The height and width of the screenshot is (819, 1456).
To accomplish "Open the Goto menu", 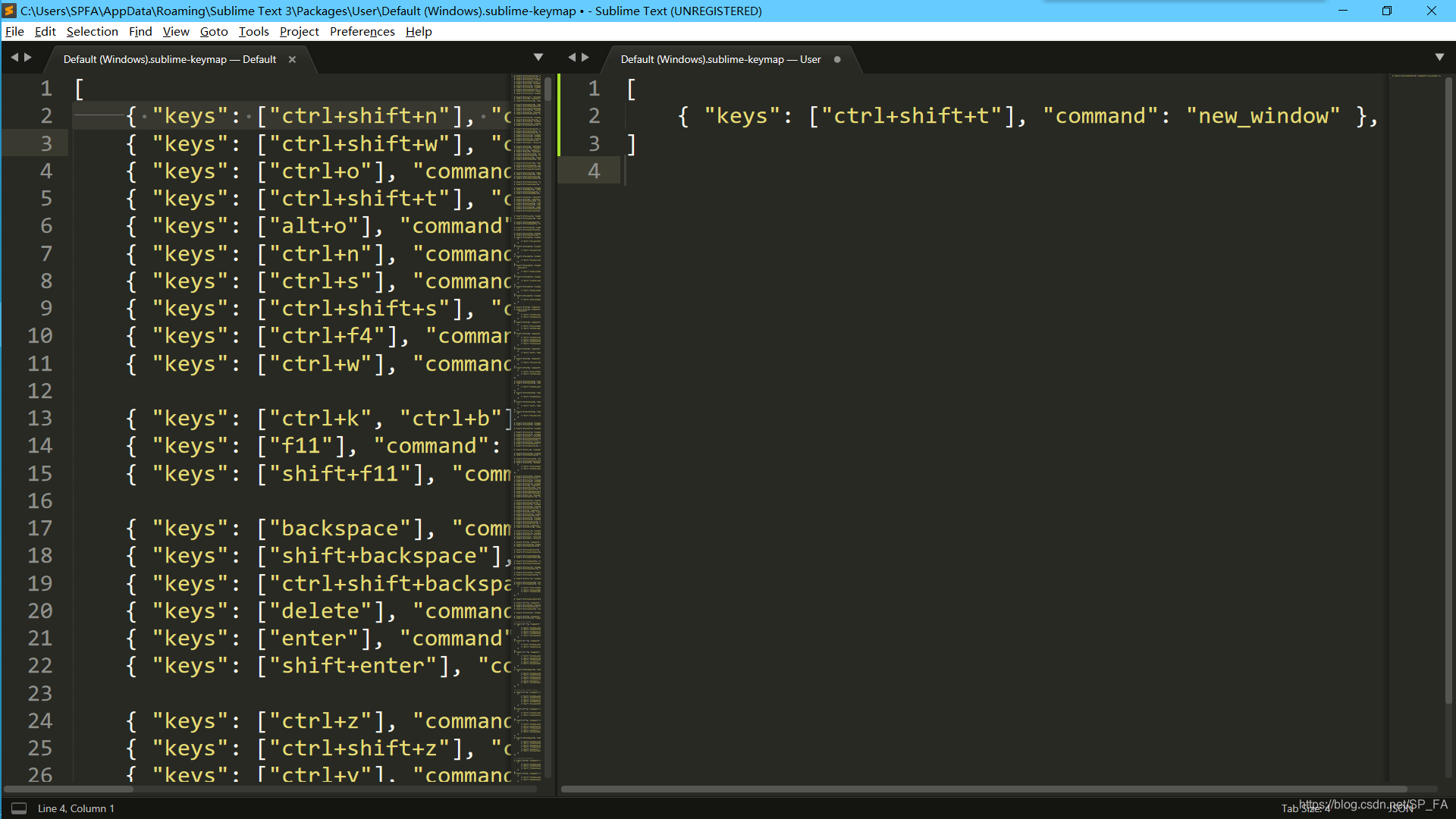I will pos(214,31).
